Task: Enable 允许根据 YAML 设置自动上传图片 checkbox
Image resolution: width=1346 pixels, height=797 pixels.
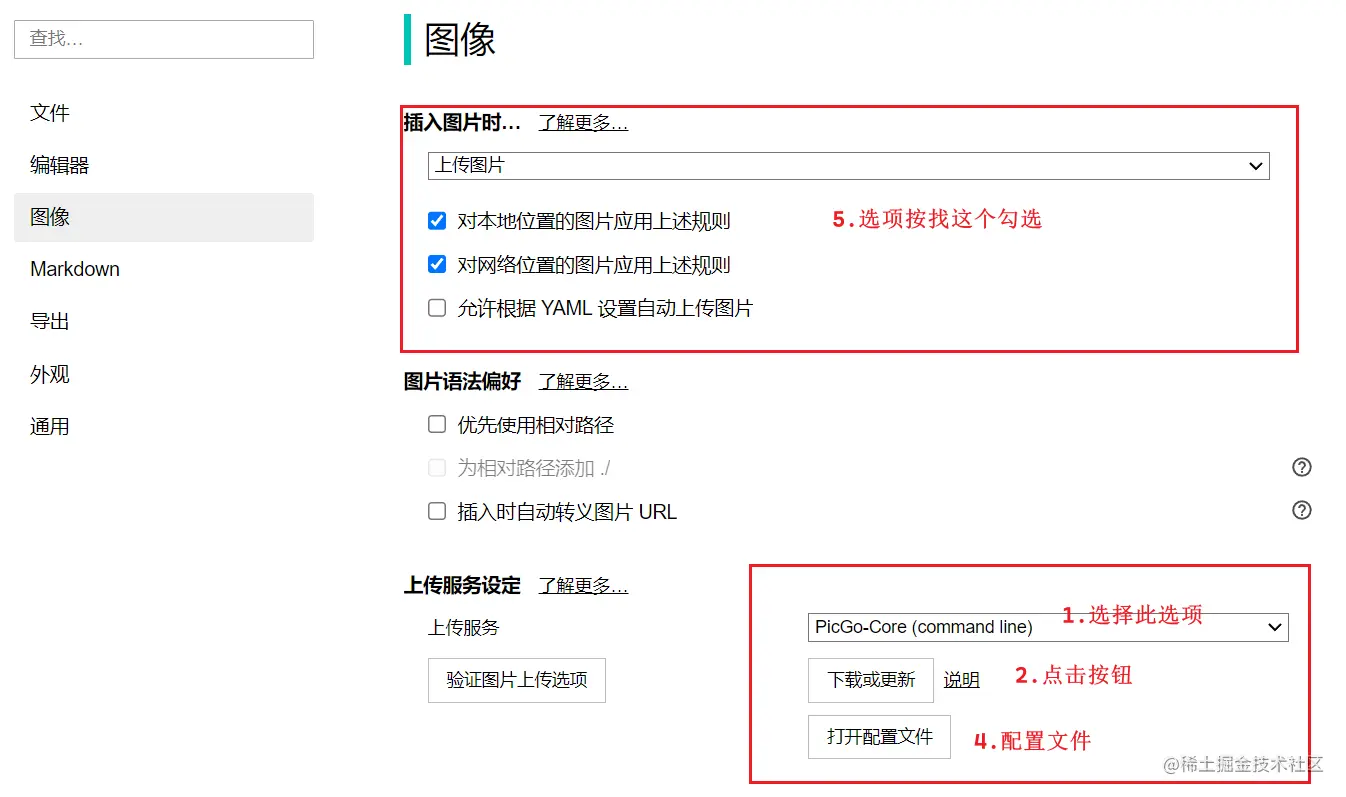Action: [x=437, y=308]
